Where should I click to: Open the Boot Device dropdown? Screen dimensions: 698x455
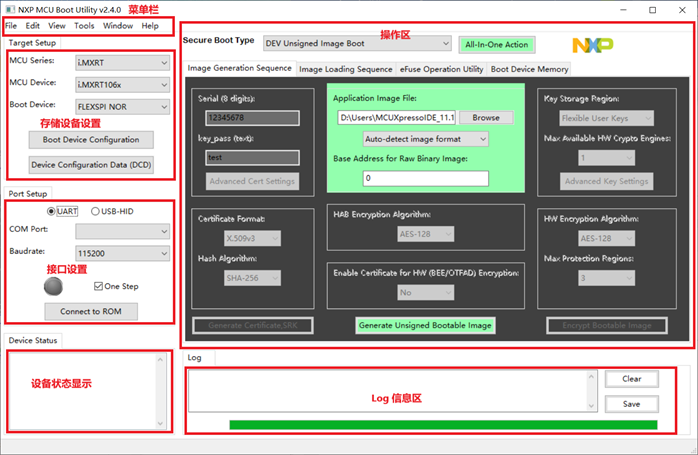122,106
